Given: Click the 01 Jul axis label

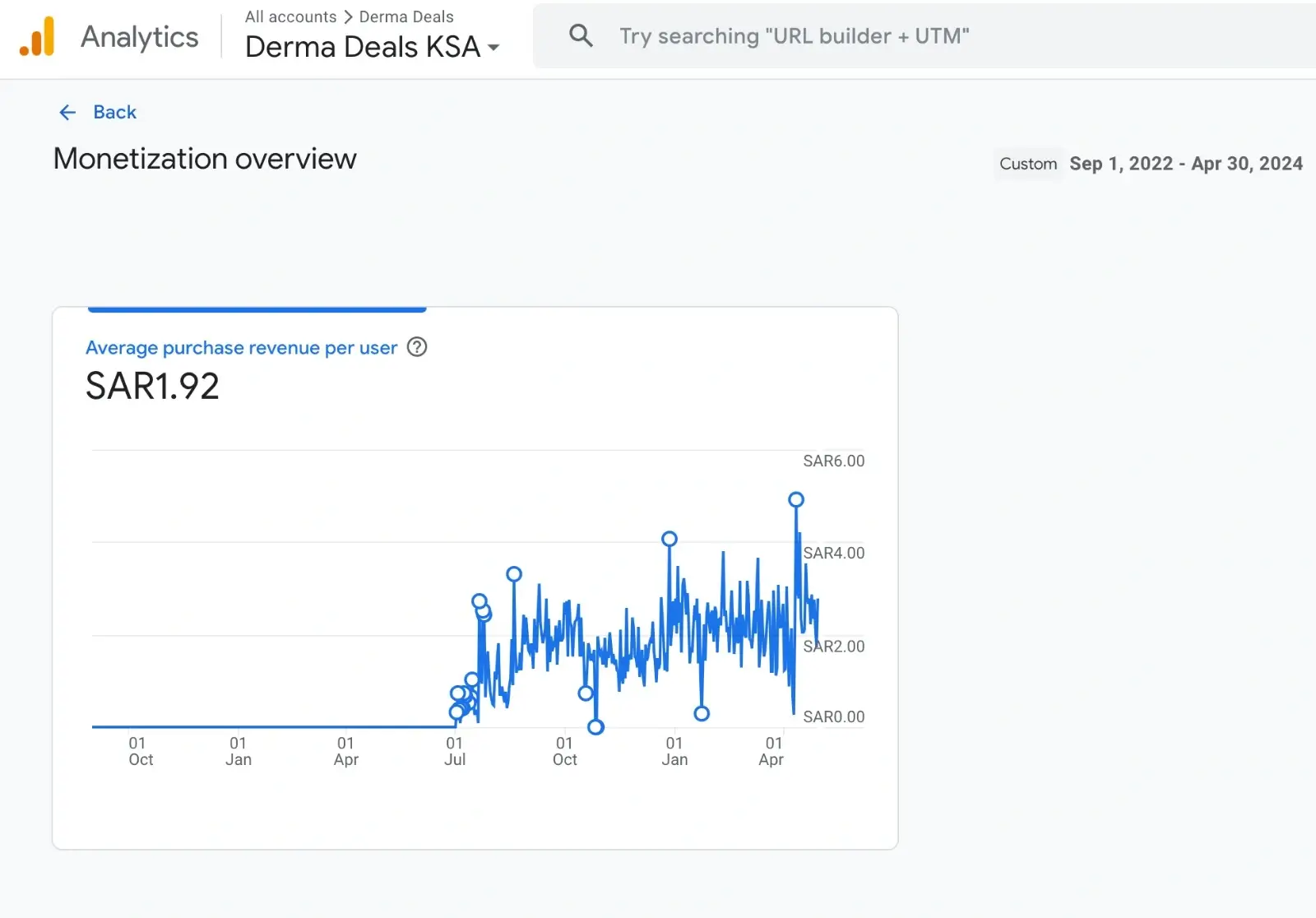Looking at the screenshot, I should [455, 751].
